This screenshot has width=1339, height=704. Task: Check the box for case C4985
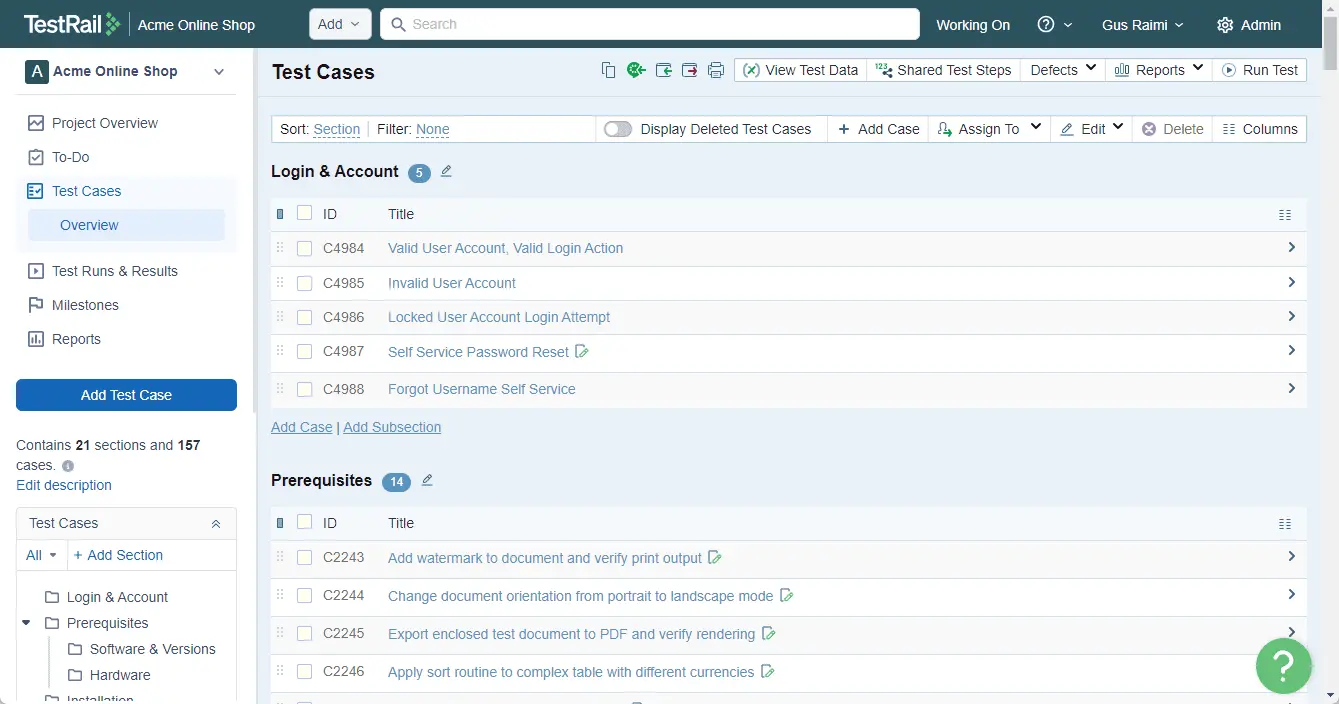click(x=305, y=283)
